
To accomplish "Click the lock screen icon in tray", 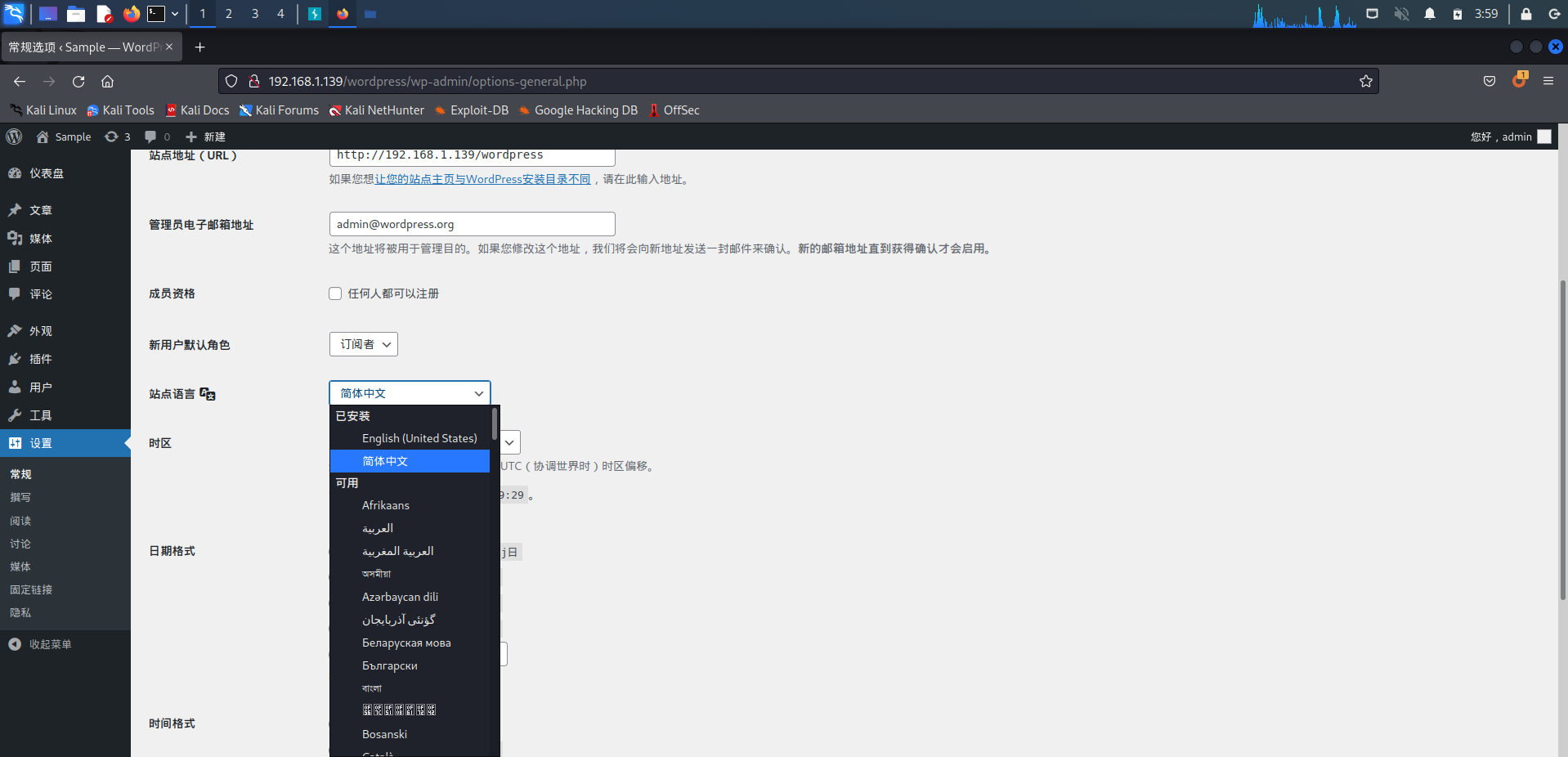I will tap(1525, 13).
